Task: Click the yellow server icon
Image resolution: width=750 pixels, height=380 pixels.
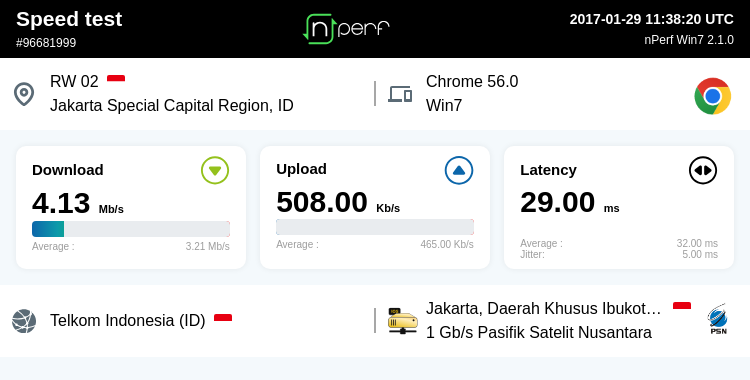Action: [x=402, y=321]
